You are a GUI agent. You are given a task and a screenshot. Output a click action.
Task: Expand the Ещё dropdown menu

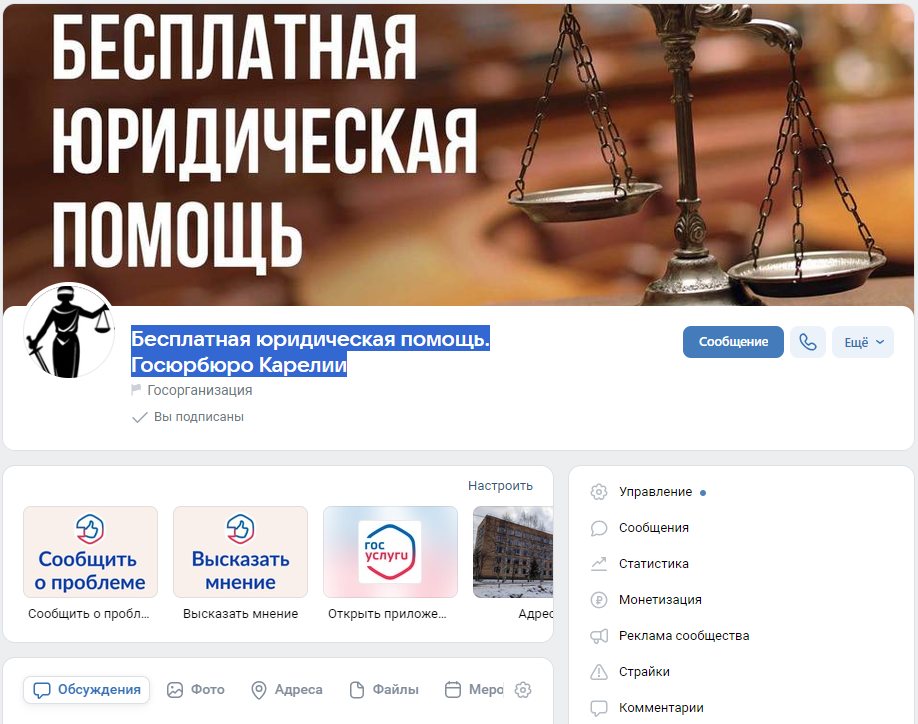[863, 342]
